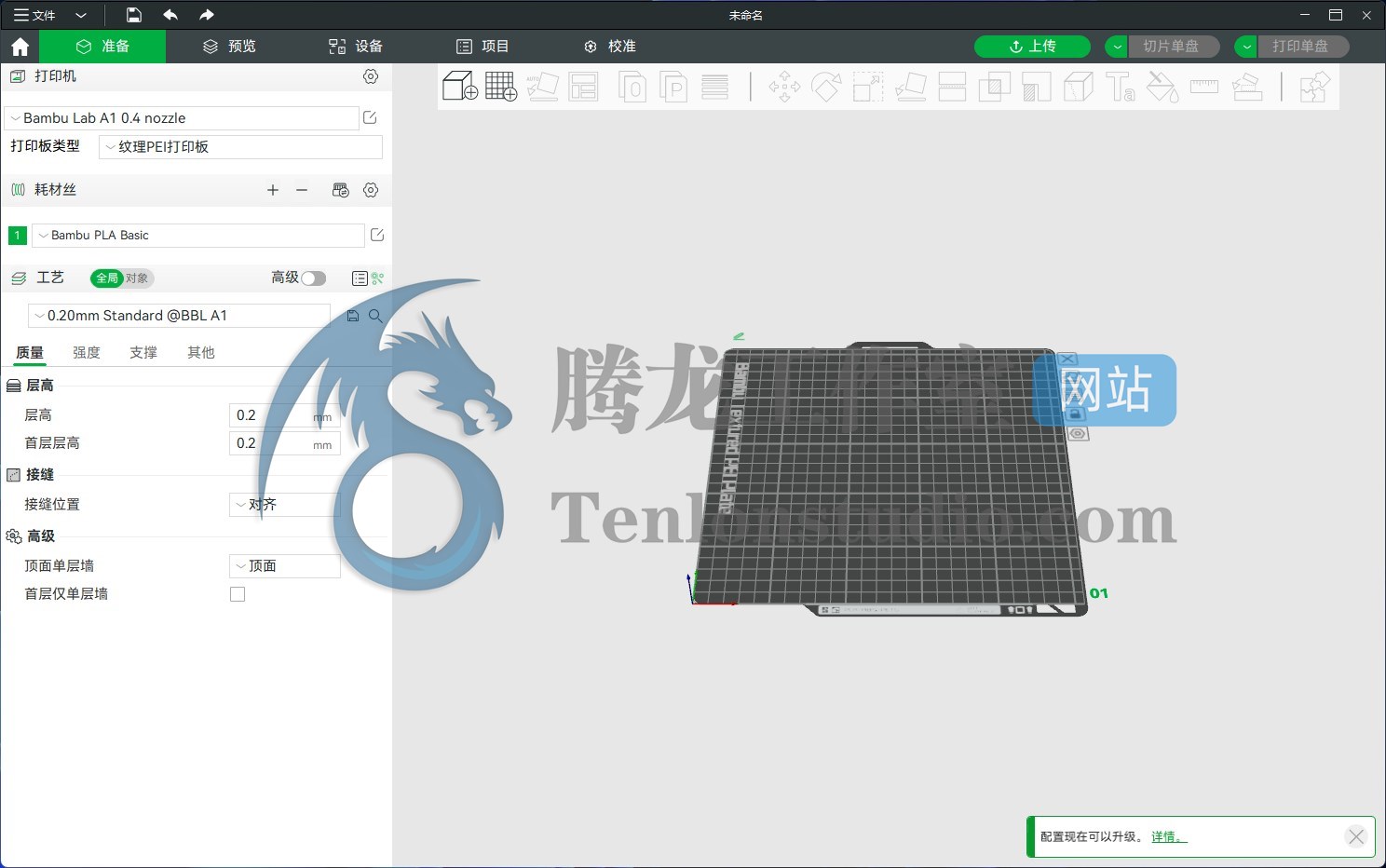Click the Add plate grid icon
Viewport: 1386px width, 868px height.
click(x=501, y=86)
